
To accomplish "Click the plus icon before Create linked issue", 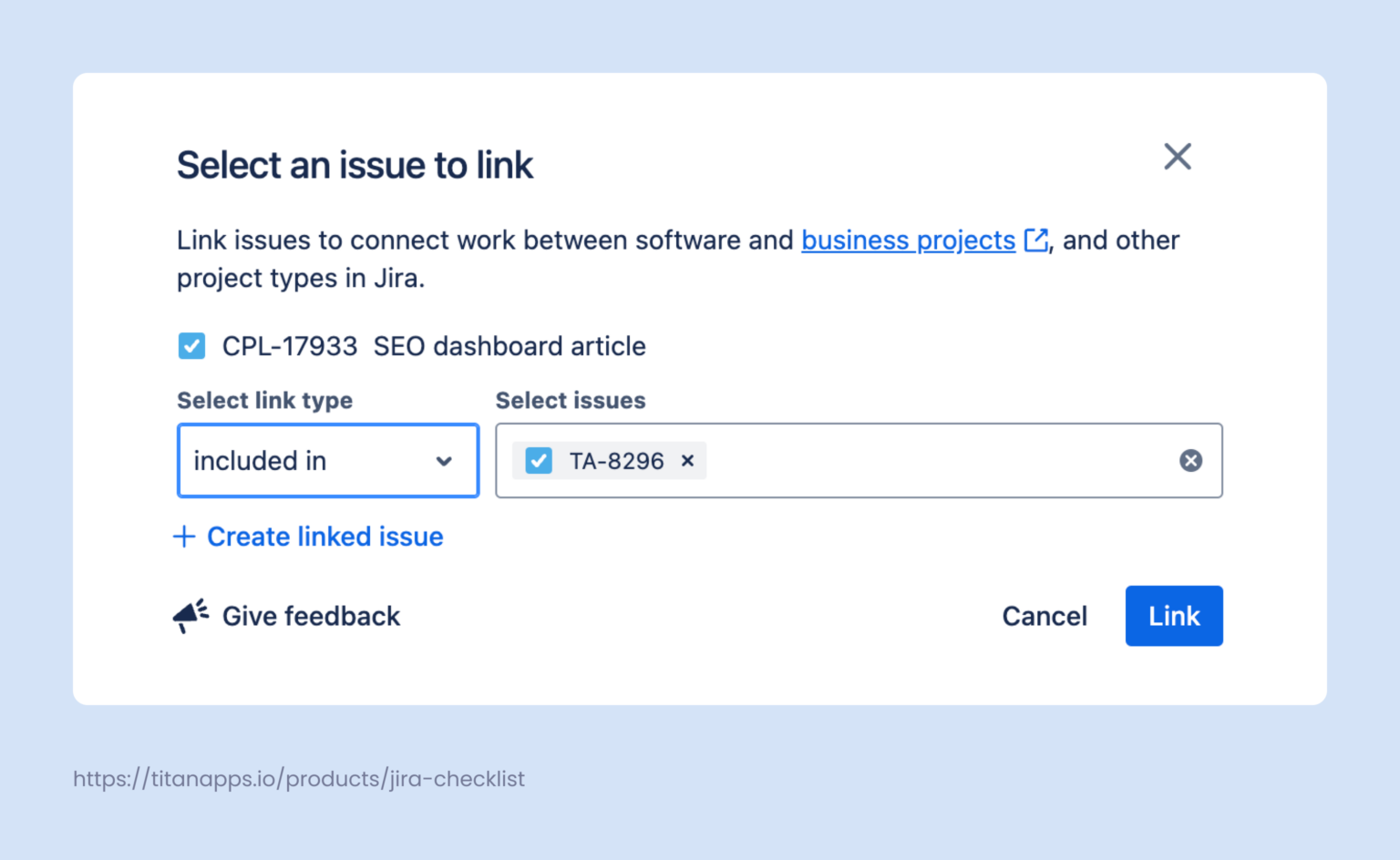I will tap(184, 537).
